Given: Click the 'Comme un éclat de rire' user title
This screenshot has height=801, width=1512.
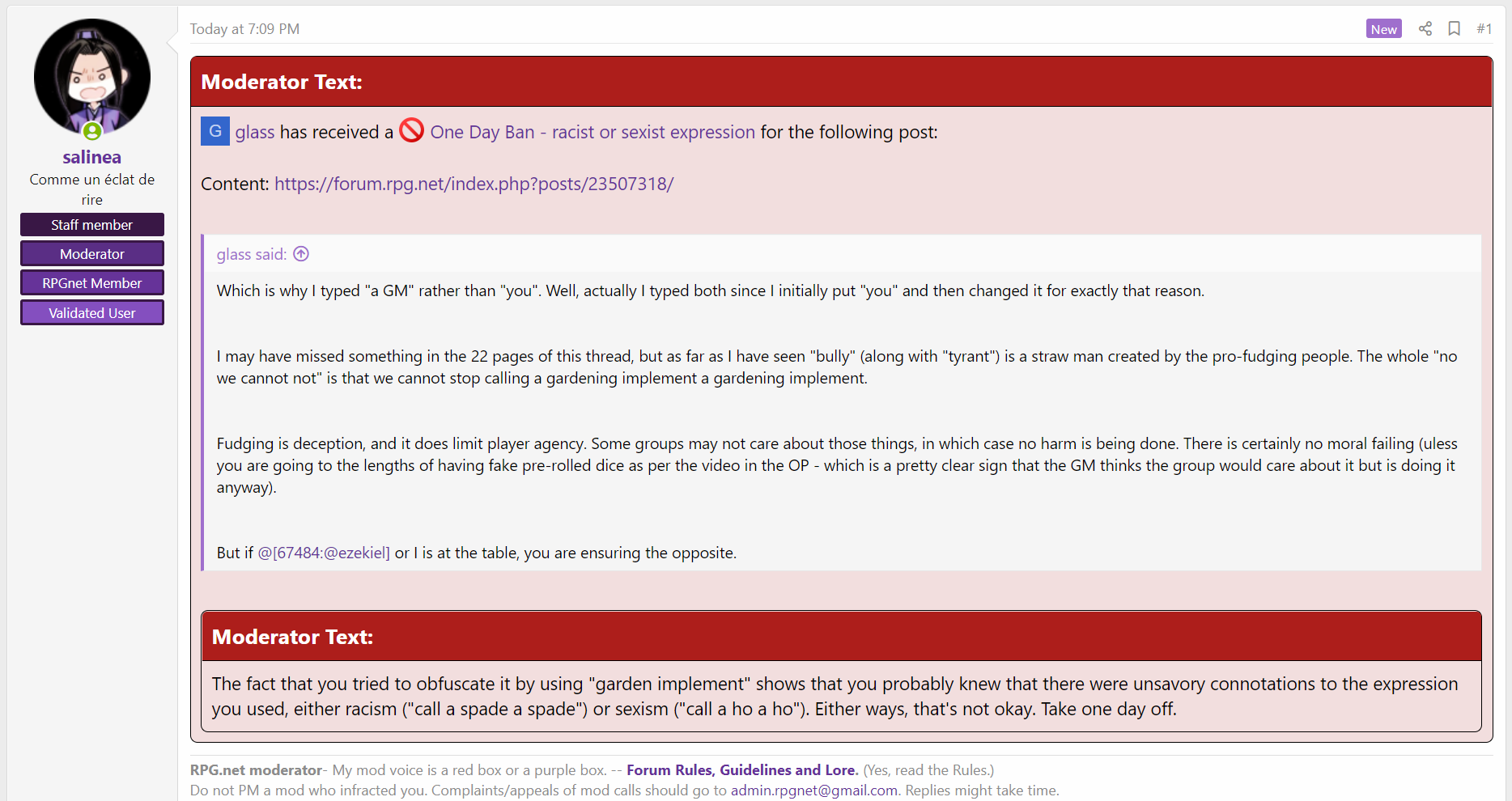Looking at the screenshot, I should click(x=92, y=189).
